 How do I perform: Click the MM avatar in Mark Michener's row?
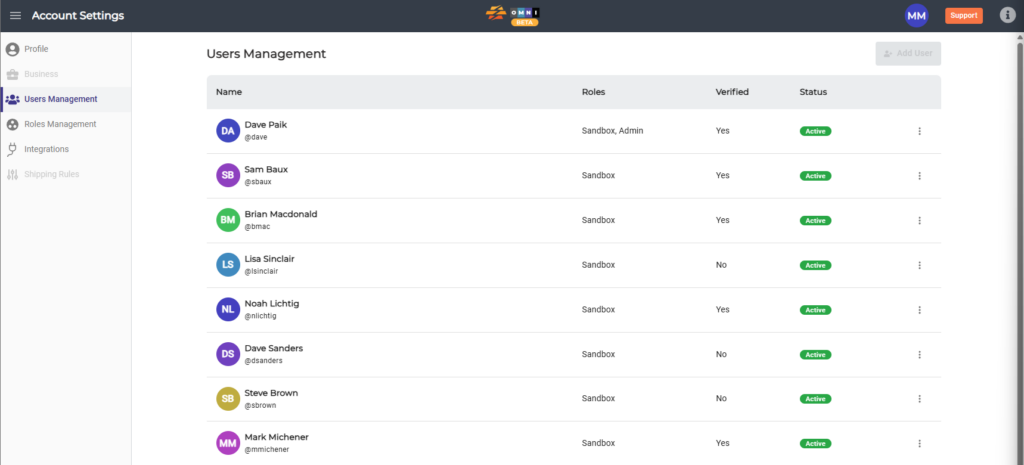coord(228,443)
